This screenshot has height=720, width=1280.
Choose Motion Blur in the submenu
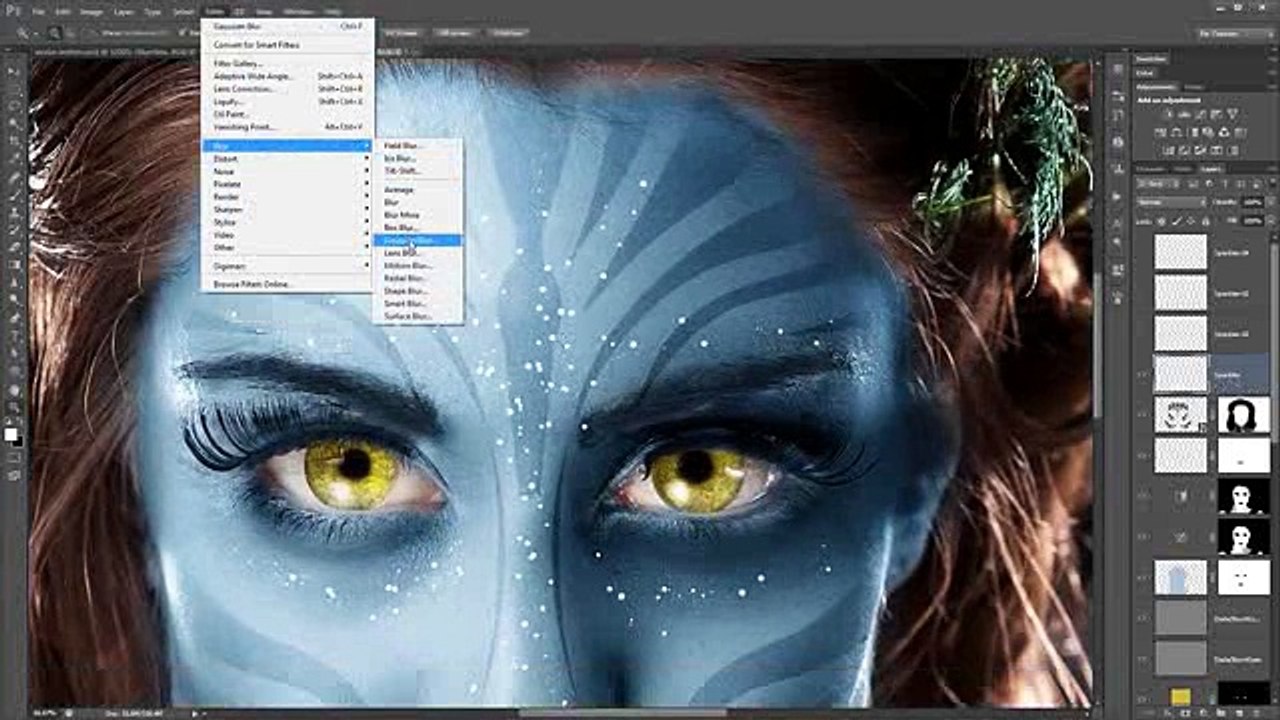click(418, 265)
